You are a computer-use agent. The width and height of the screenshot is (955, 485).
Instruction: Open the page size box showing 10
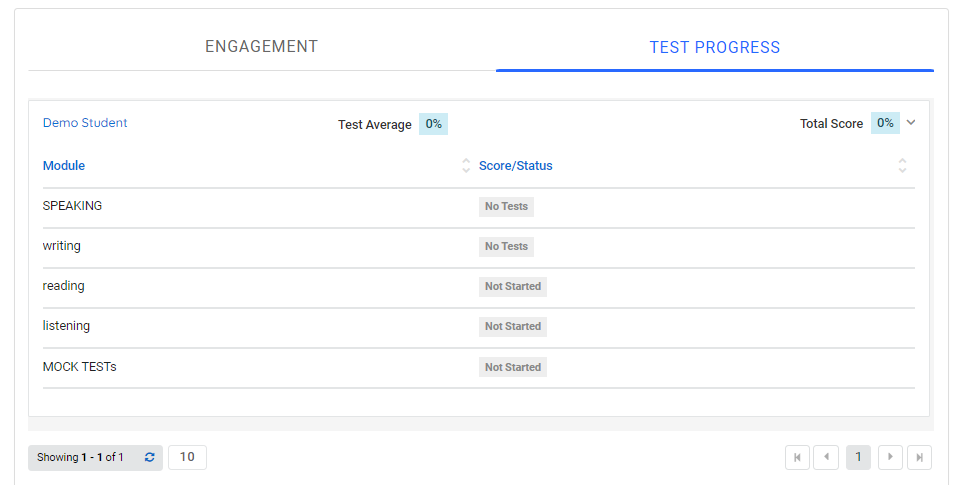pos(187,457)
